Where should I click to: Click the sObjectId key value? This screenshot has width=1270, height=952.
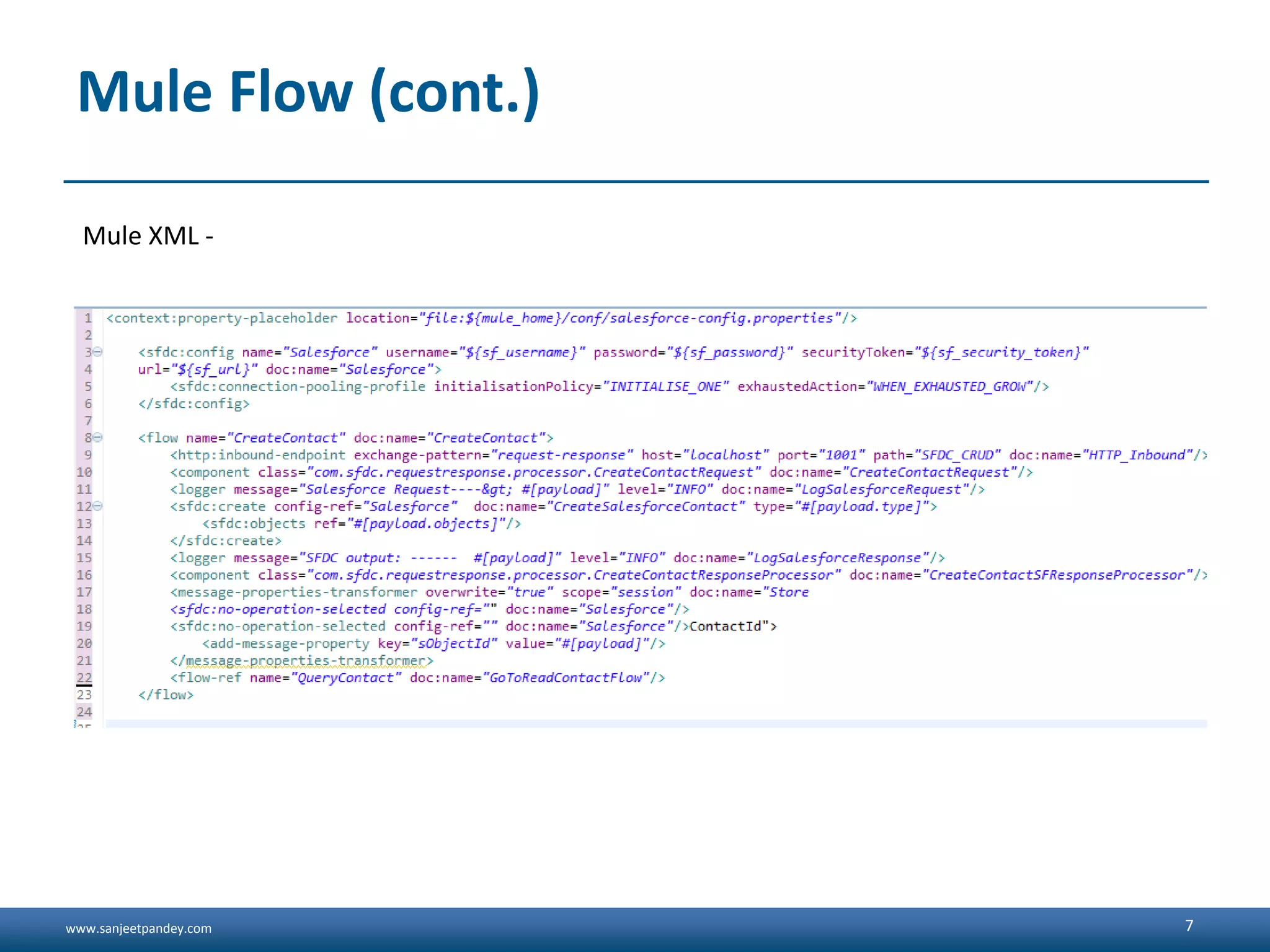[453, 644]
